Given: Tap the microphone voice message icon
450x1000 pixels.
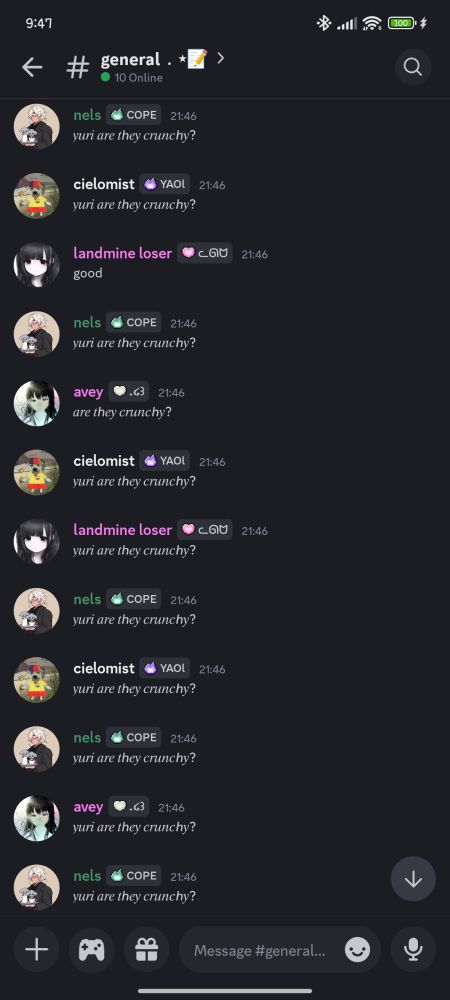Looking at the screenshot, I should tap(413, 950).
